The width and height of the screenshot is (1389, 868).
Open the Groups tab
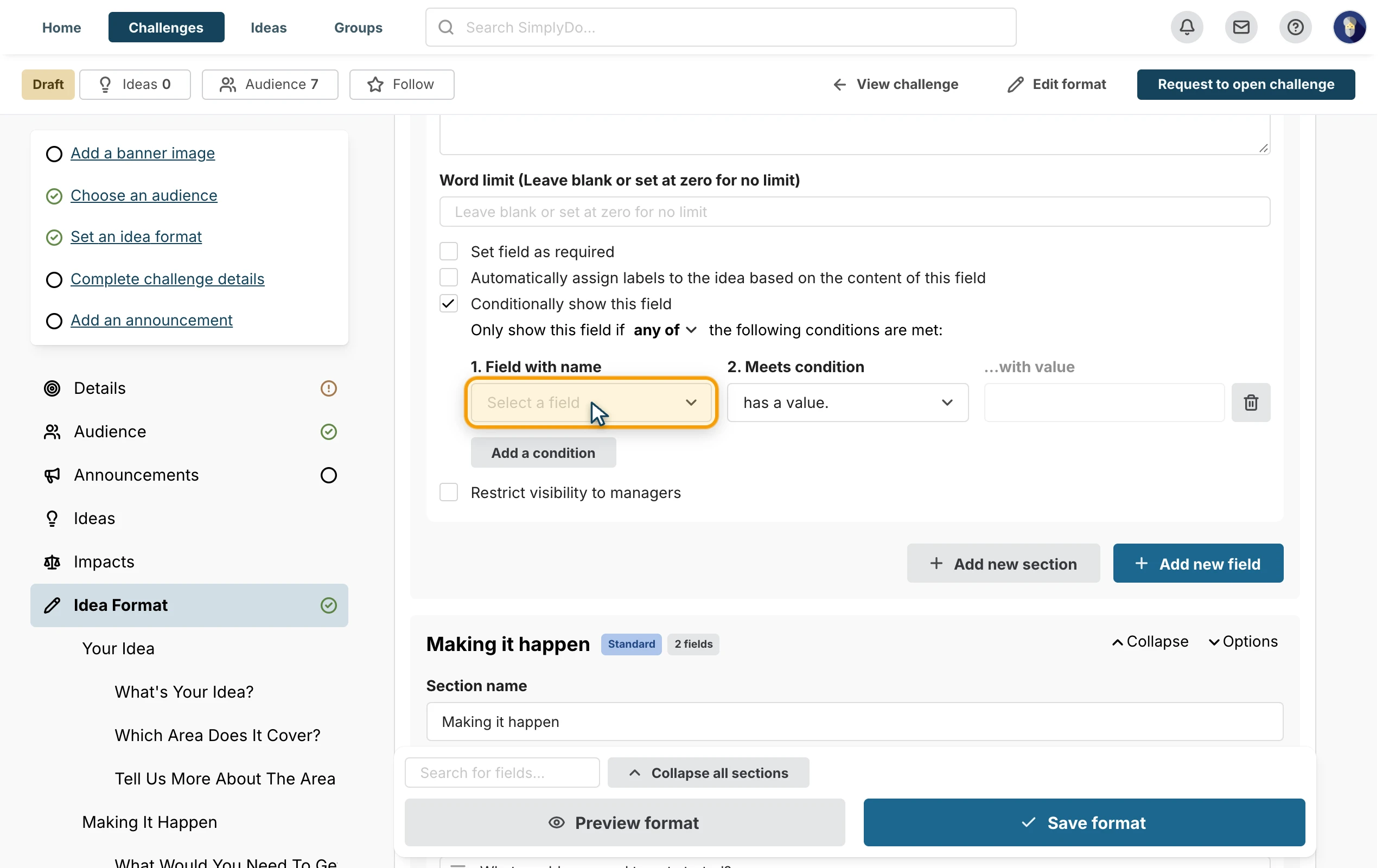point(358,27)
